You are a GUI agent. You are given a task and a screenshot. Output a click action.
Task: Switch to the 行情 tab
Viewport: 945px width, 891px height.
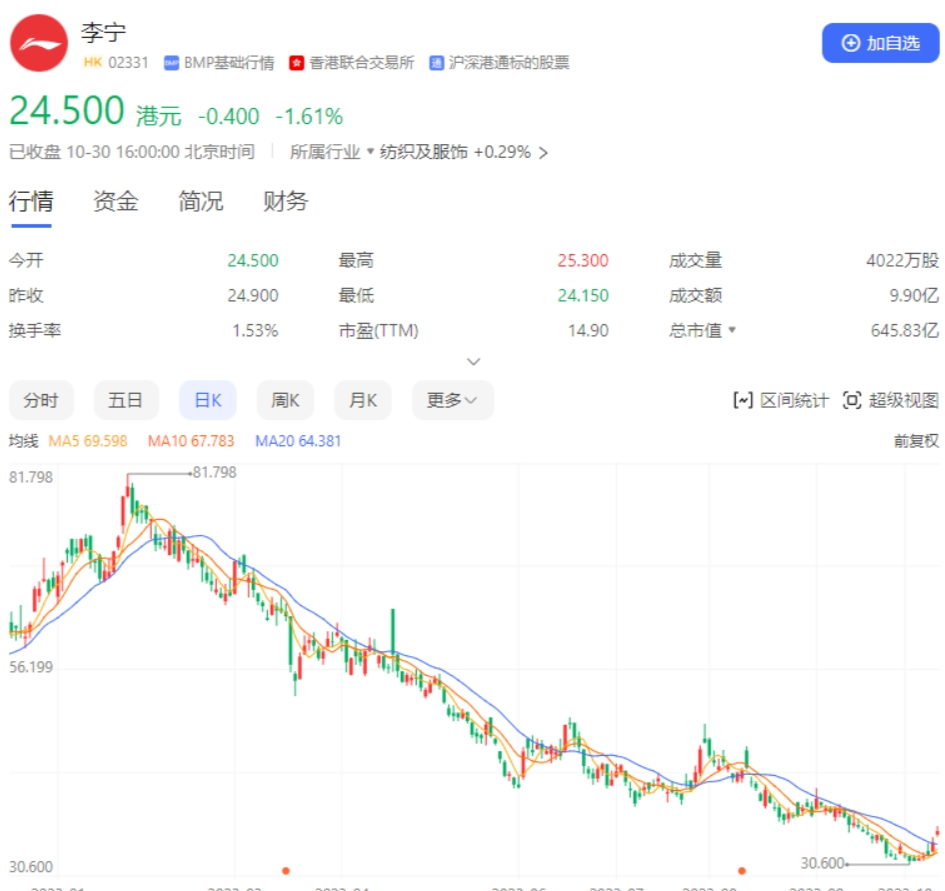pos(31,201)
